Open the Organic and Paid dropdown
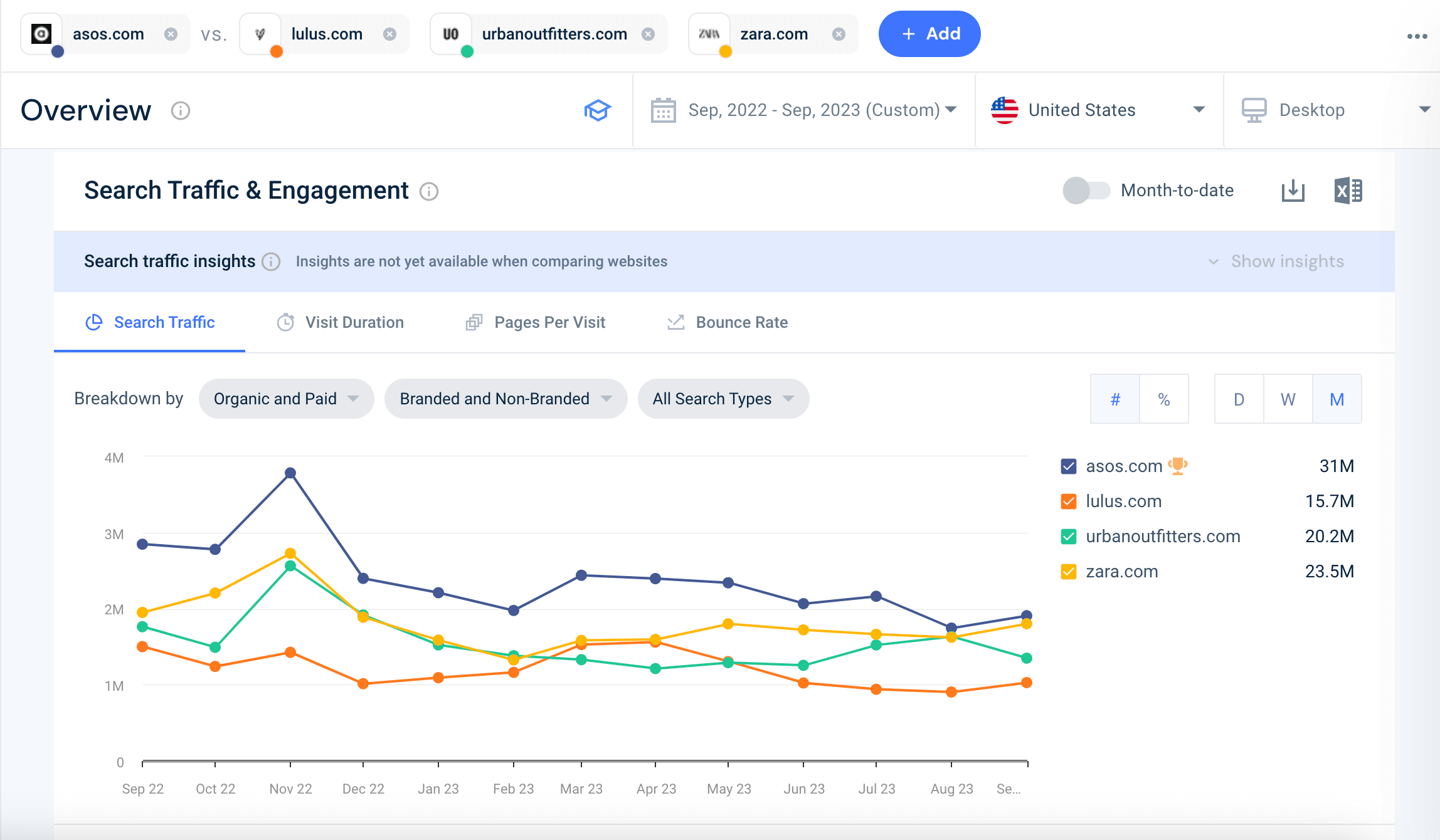Viewport: 1440px width, 840px height. point(286,399)
